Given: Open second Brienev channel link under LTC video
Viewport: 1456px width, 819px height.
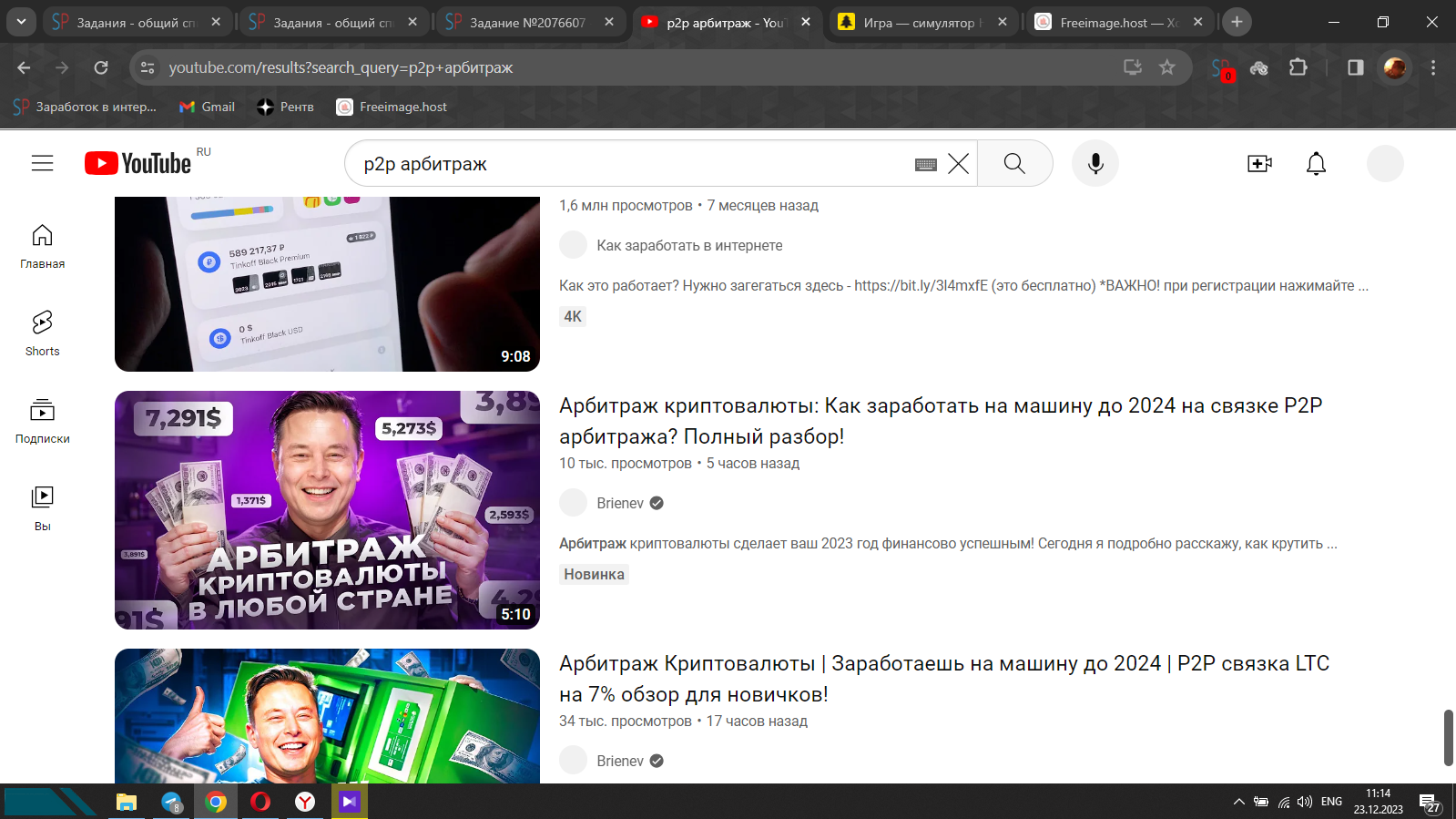Looking at the screenshot, I should 620,761.
